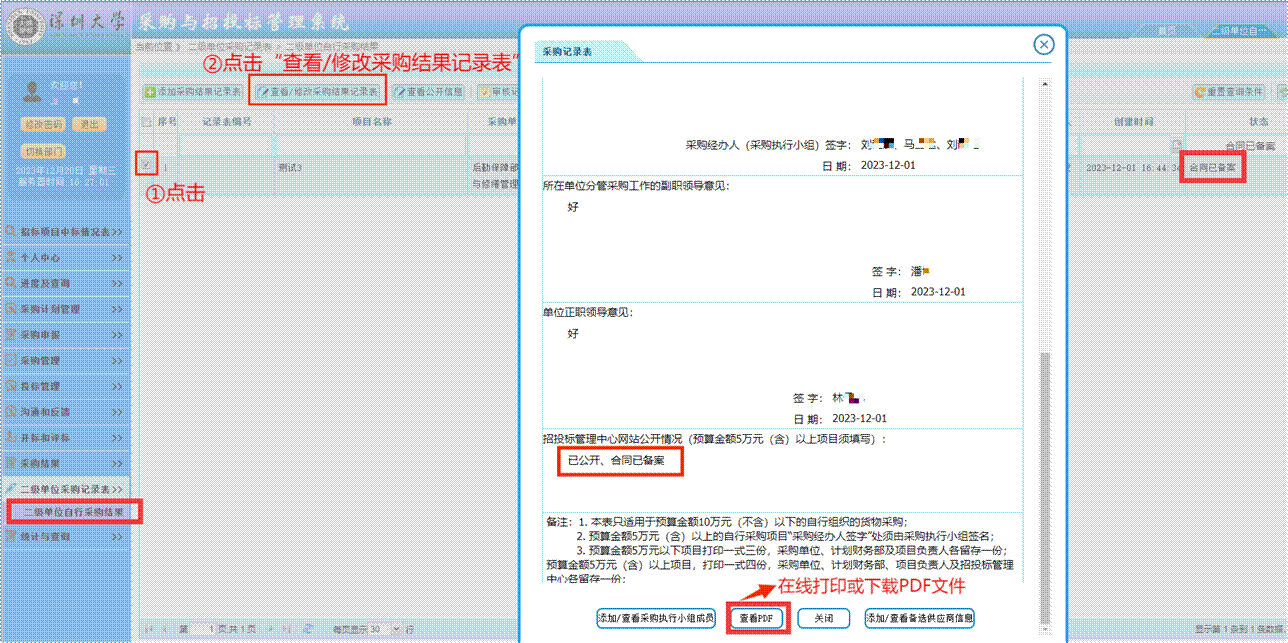Open 查看公开信息 from the toolbar
The width and height of the screenshot is (1288, 643).
click(428, 92)
